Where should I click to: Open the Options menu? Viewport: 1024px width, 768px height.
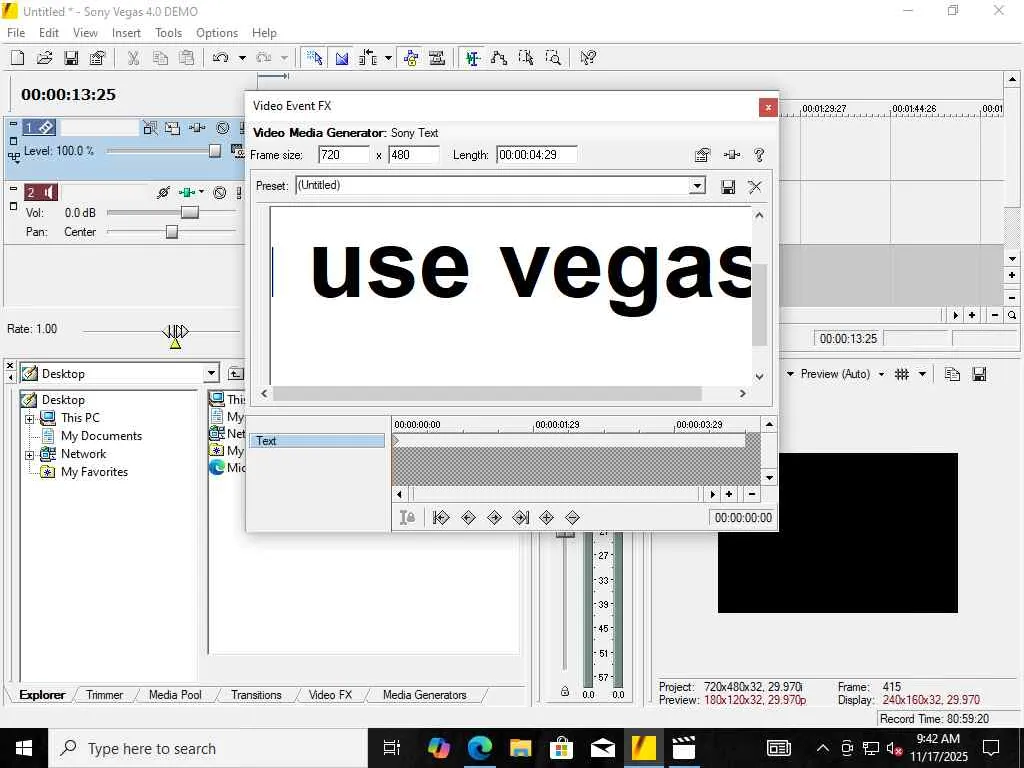(x=217, y=33)
